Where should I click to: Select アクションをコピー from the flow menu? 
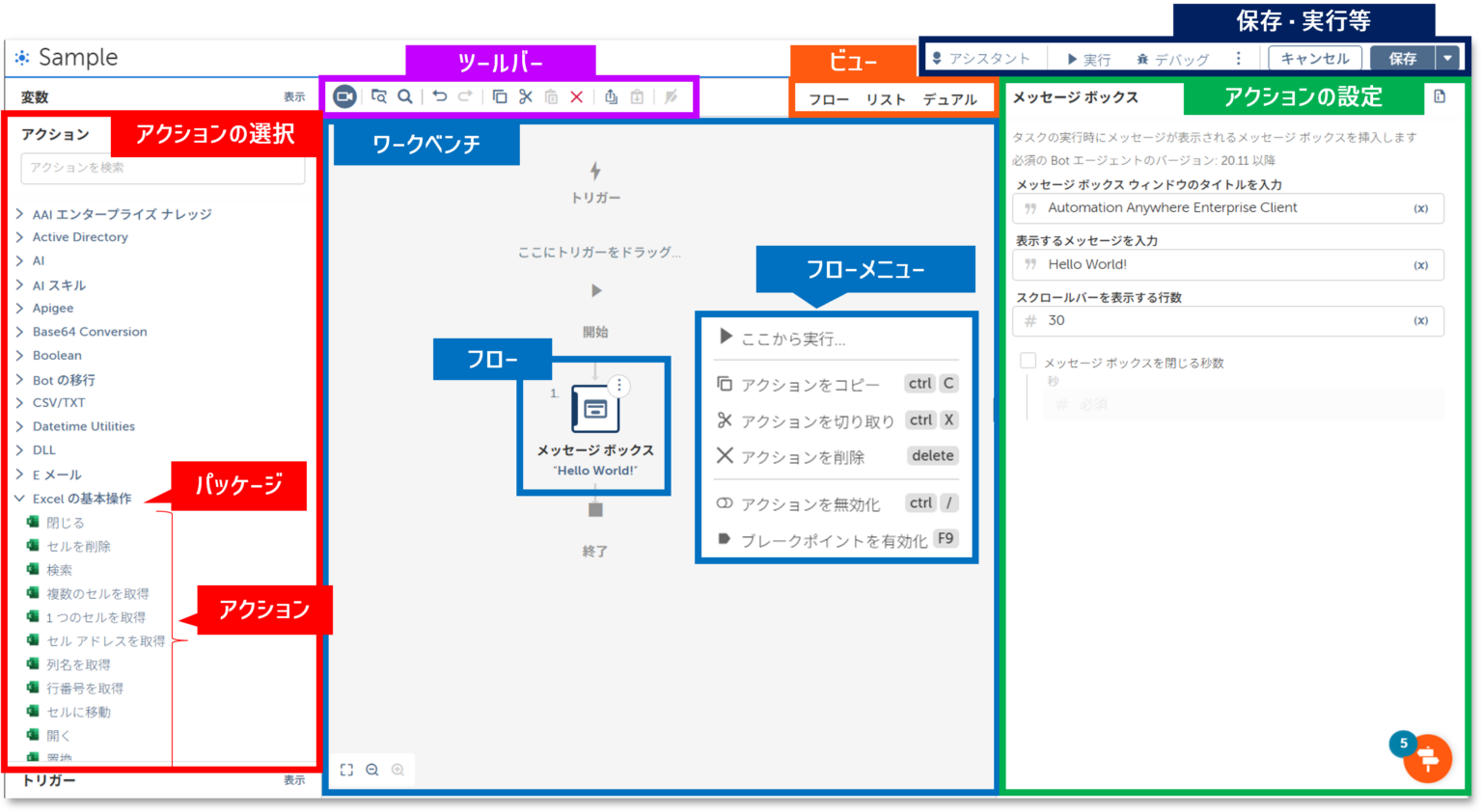click(810, 383)
